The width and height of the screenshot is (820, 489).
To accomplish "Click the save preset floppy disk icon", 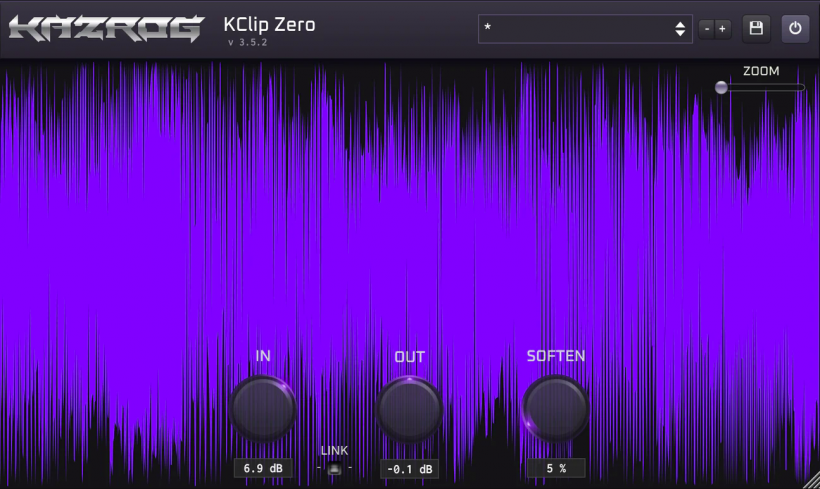I will 755,29.
